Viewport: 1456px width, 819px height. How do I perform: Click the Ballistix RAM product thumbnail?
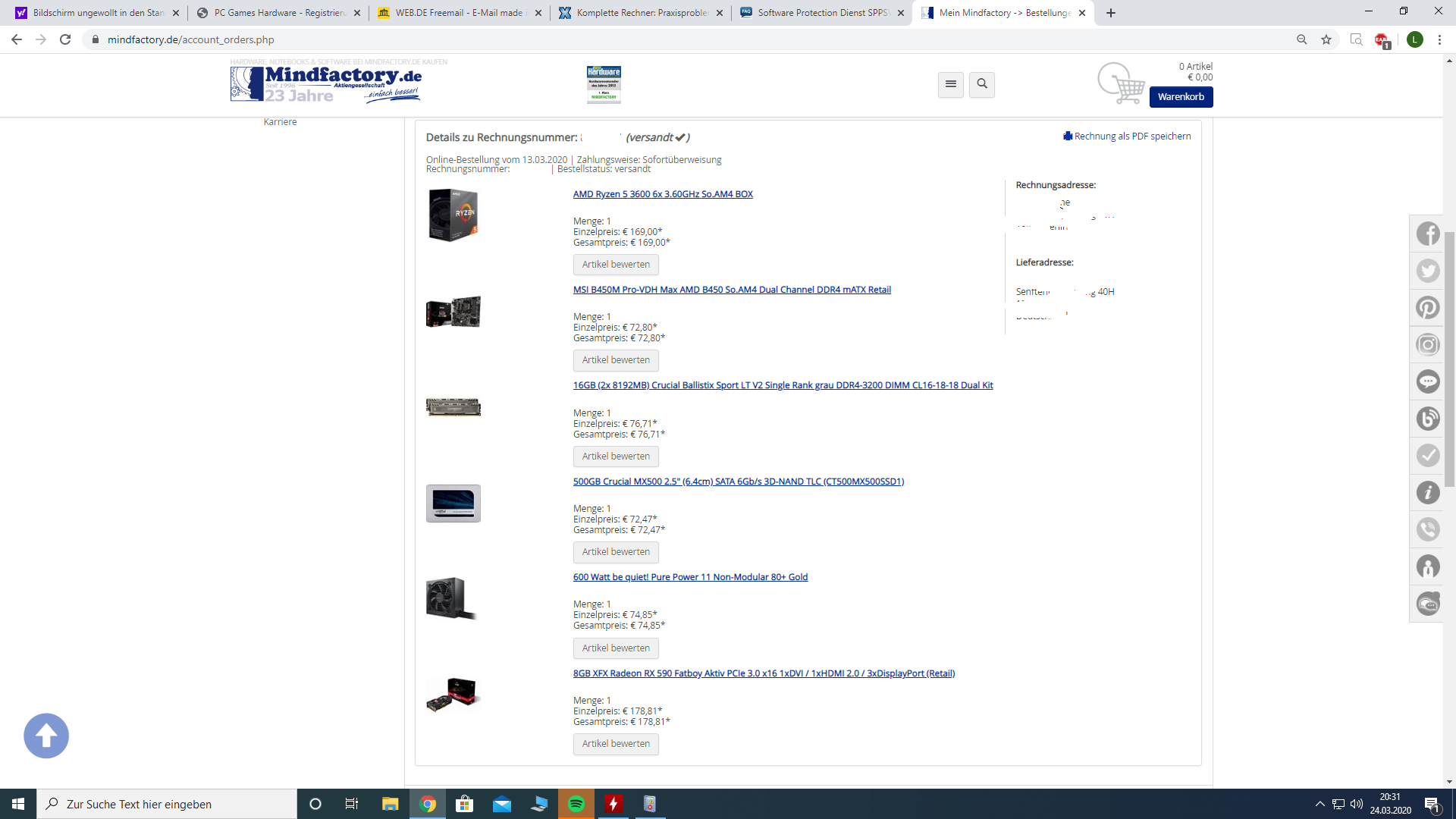[453, 407]
